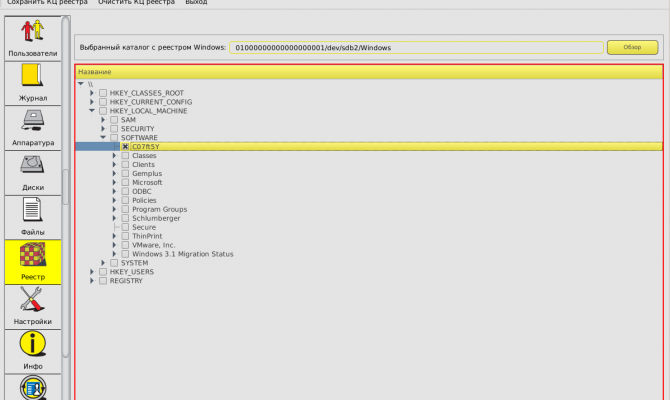This screenshot has width=670, height=400.
Task: Click the Выход menu item
Action: (196, 2)
